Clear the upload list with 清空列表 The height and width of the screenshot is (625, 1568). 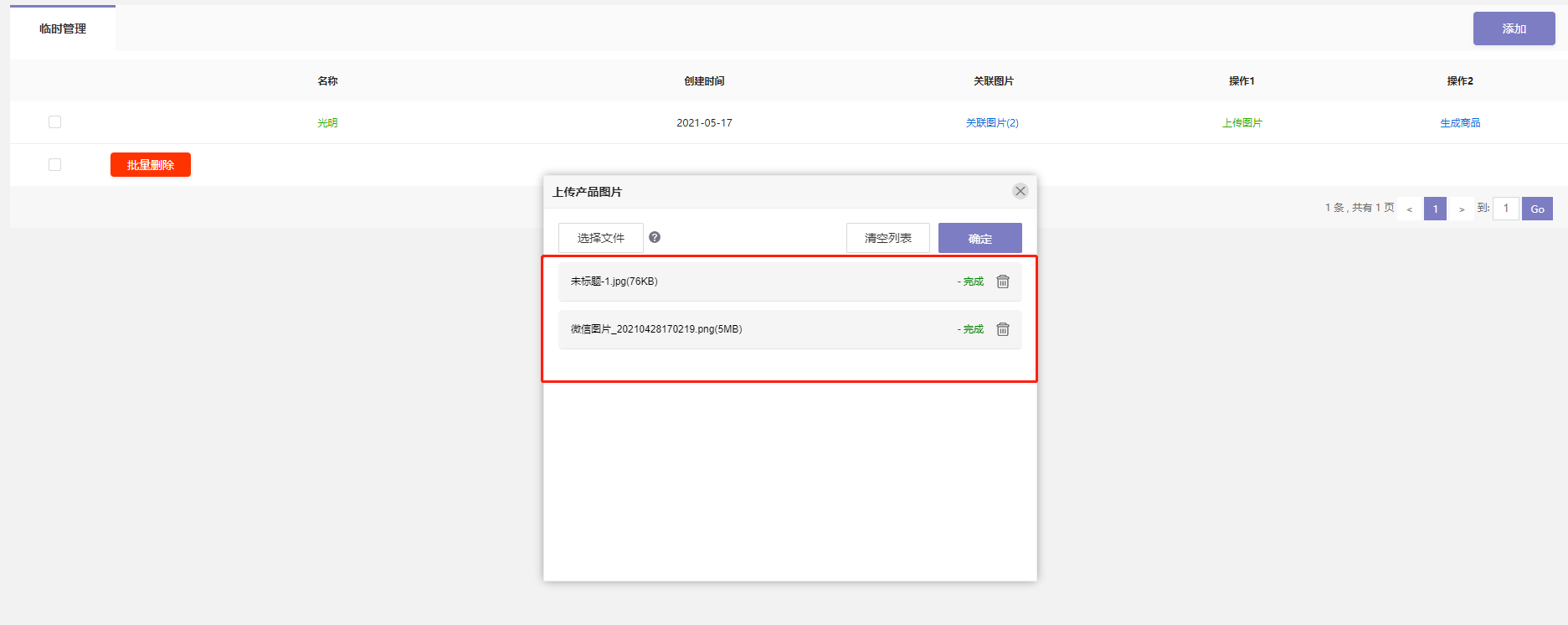[x=888, y=238]
